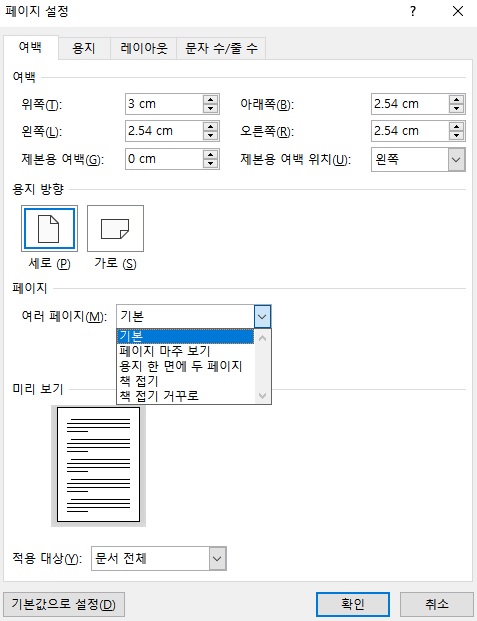
Task: Switch to the 여백 tab
Action: coord(31,48)
